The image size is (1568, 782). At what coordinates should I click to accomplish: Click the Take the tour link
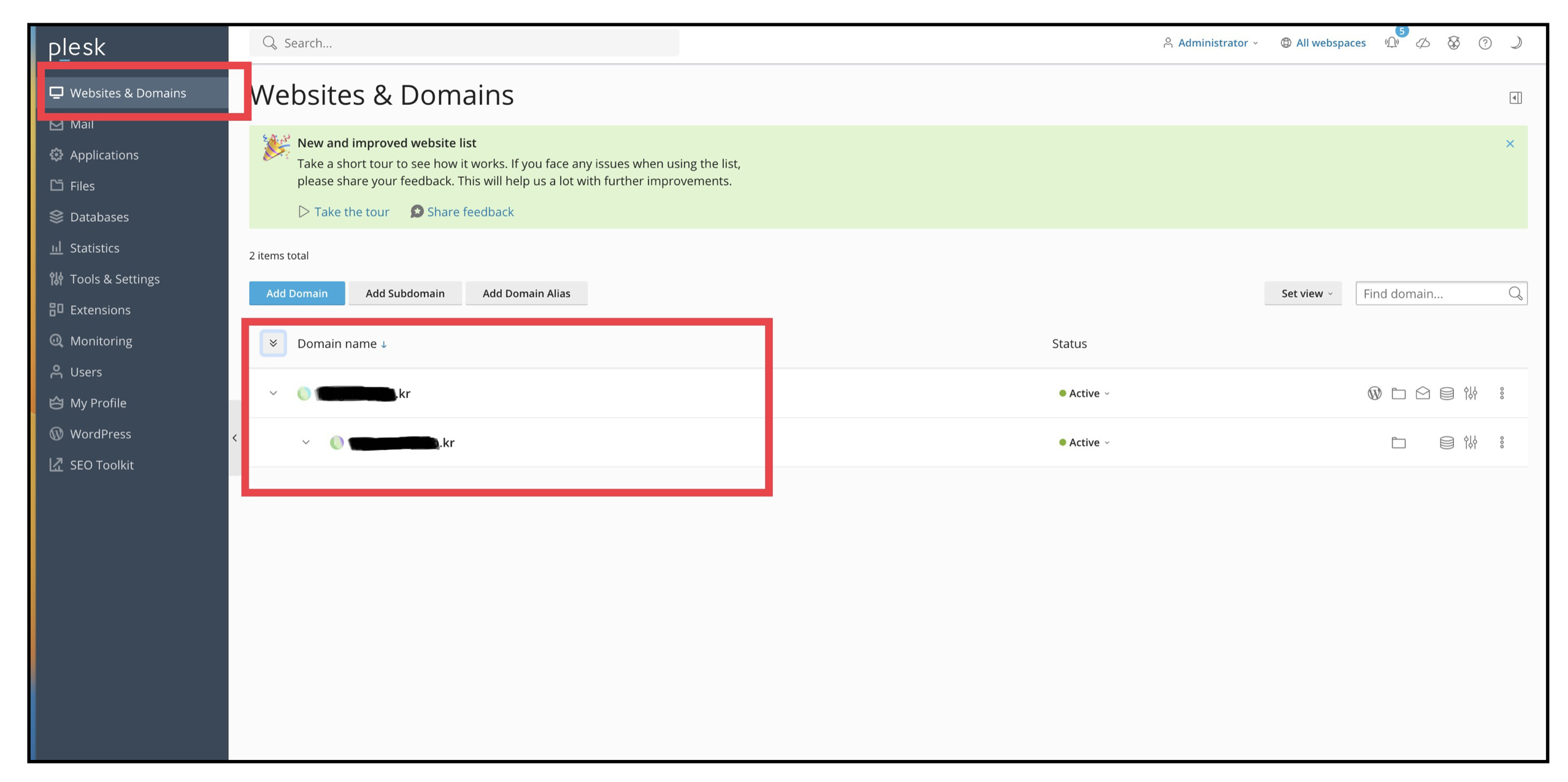[x=351, y=212]
